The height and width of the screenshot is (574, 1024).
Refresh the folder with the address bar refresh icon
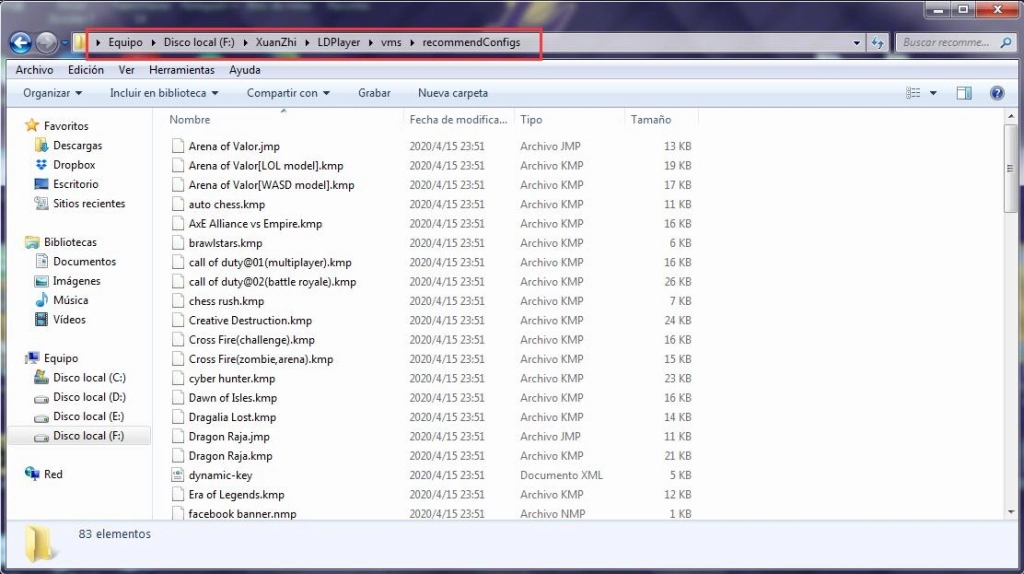coord(877,42)
